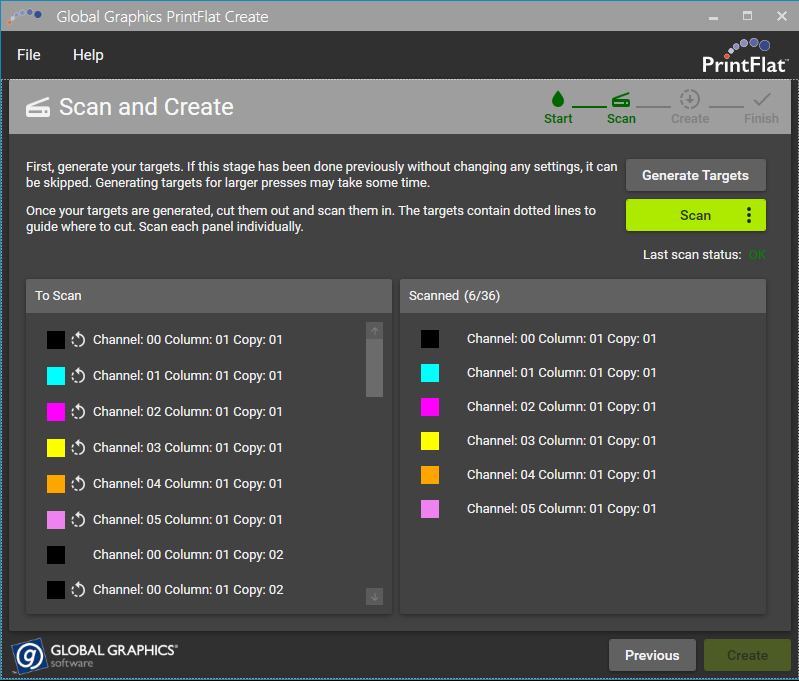Screen dimensions: 799x681
Task: Select scanned item Channel 04 Column 01 Copy 01
Action: tap(561, 475)
